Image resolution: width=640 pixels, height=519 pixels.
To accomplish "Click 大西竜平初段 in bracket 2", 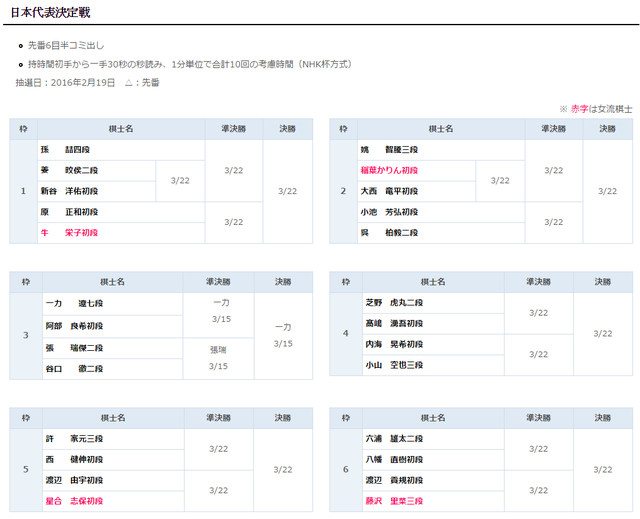I will [x=389, y=190].
